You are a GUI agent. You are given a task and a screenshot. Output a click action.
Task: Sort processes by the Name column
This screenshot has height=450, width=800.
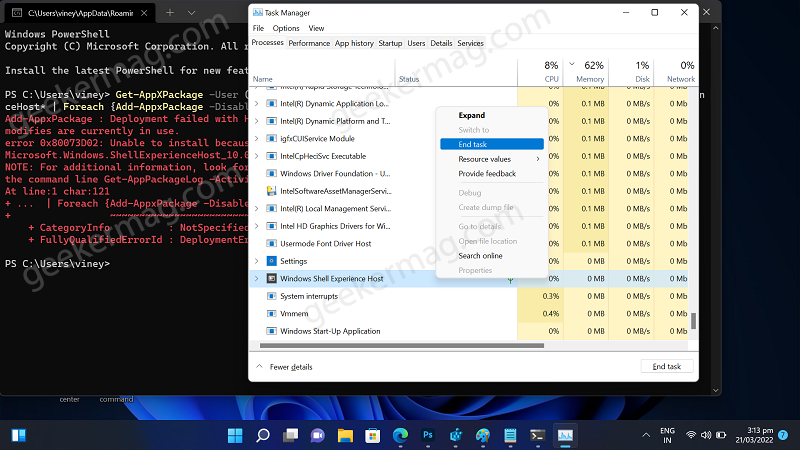coord(322,72)
